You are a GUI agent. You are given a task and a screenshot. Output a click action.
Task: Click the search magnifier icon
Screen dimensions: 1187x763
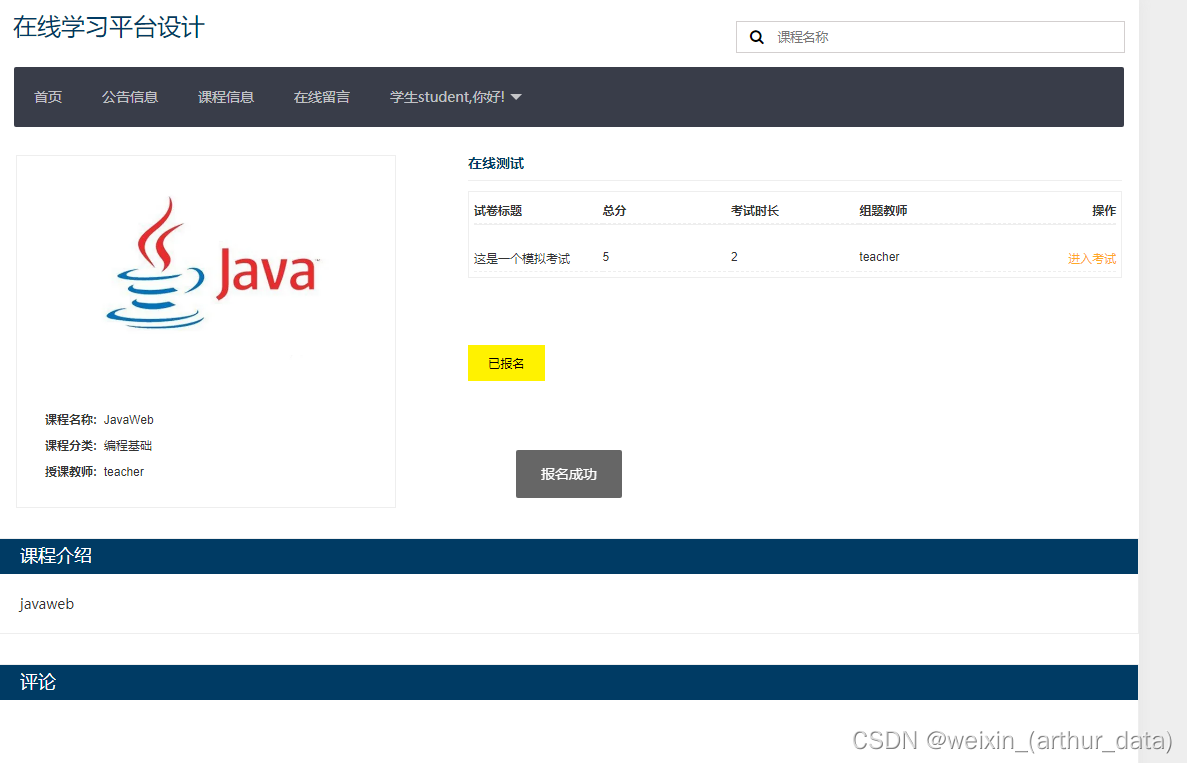756,37
